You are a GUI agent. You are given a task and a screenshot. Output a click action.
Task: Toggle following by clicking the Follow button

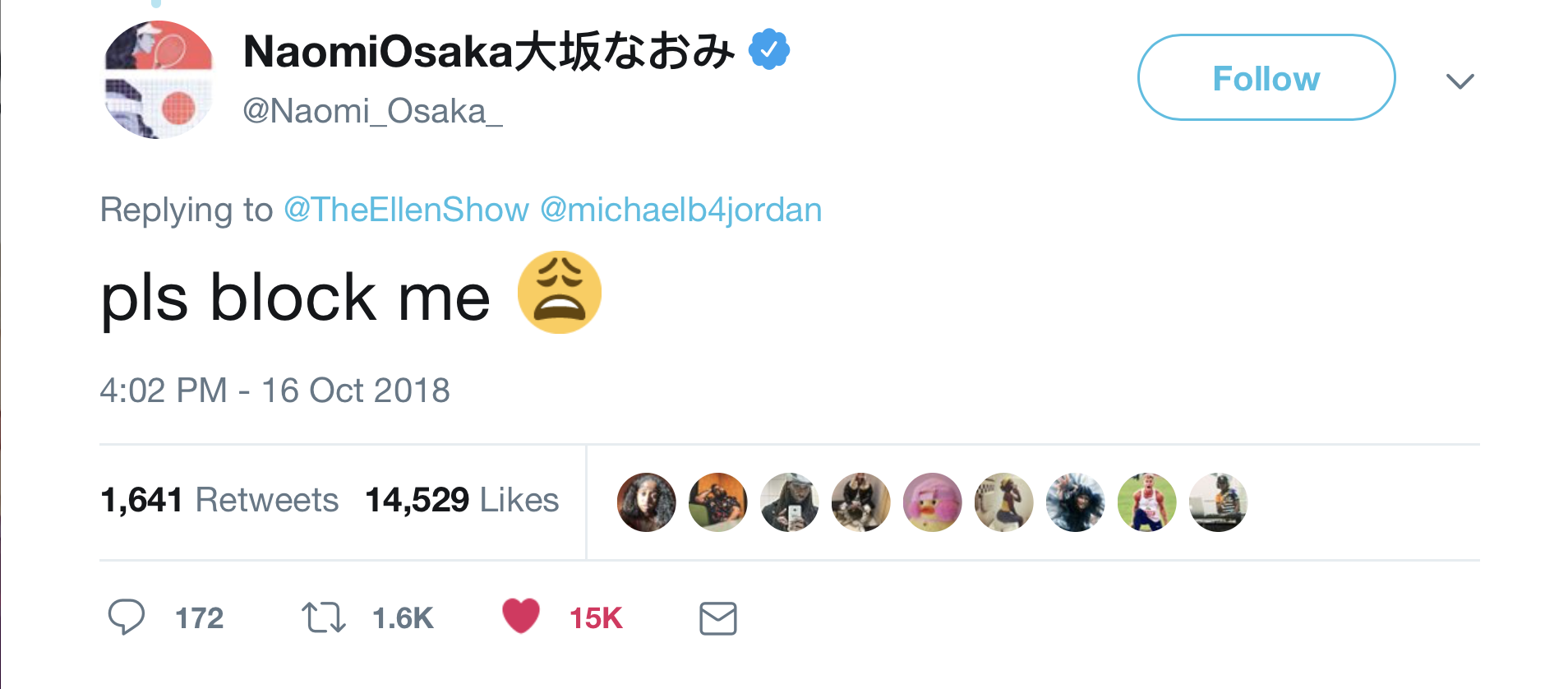click(x=1266, y=78)
